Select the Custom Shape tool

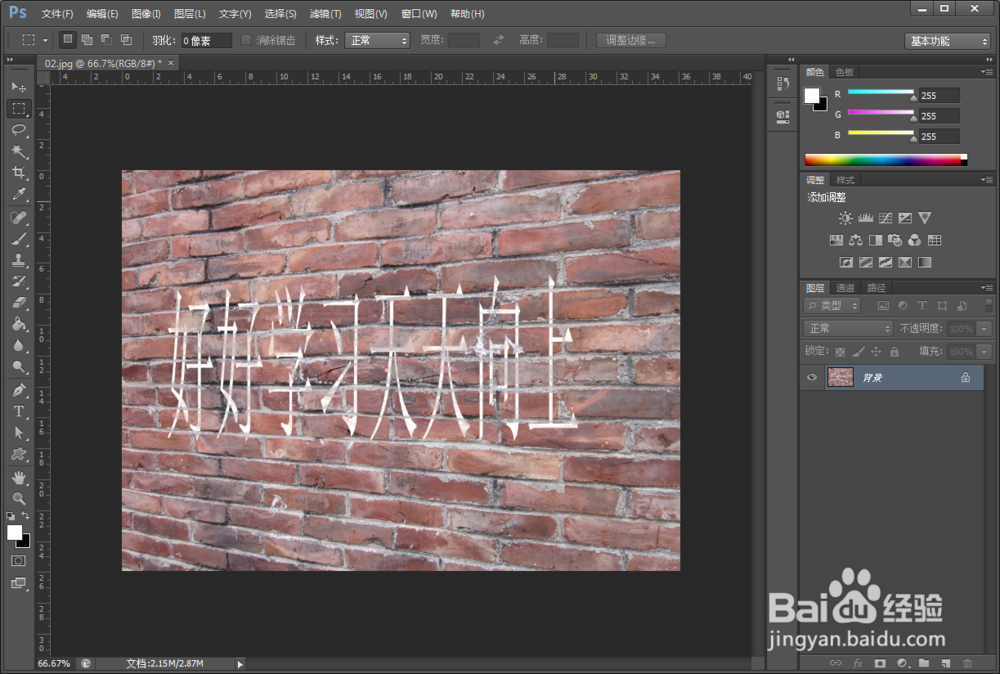point(18,454)
